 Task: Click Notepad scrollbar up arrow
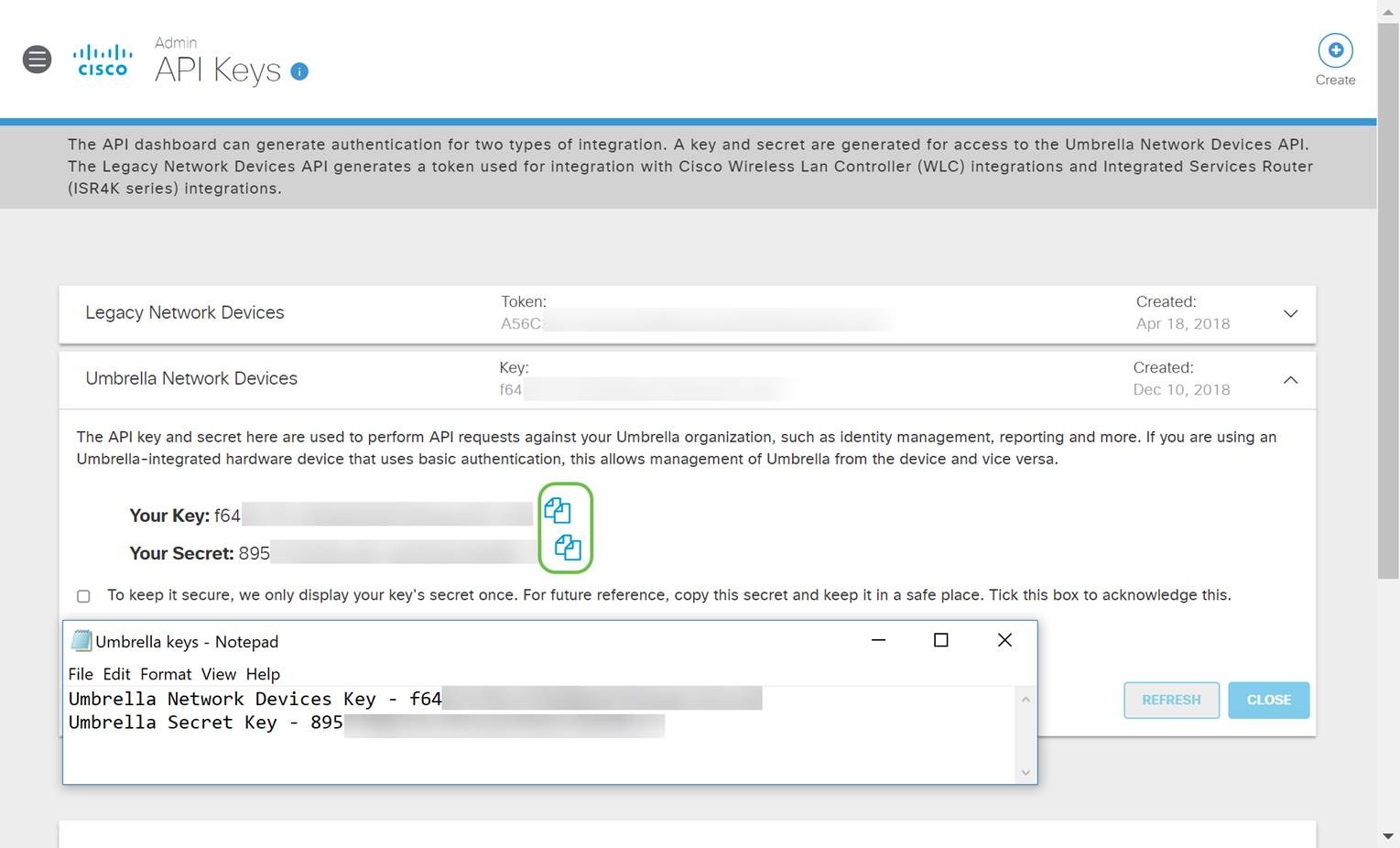tap(1026, 700)
